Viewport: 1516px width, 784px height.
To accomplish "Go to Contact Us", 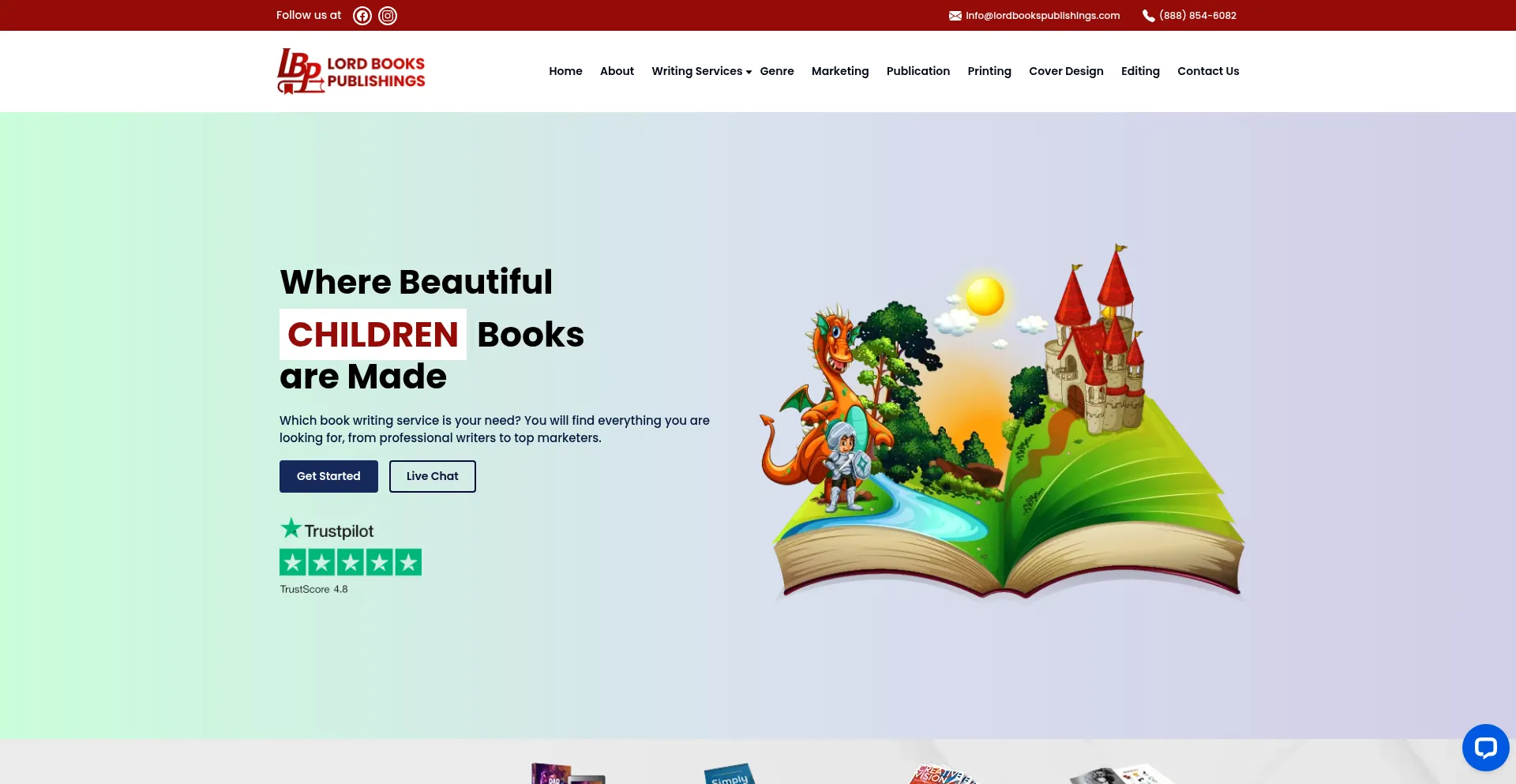I will click(1207, 71).
